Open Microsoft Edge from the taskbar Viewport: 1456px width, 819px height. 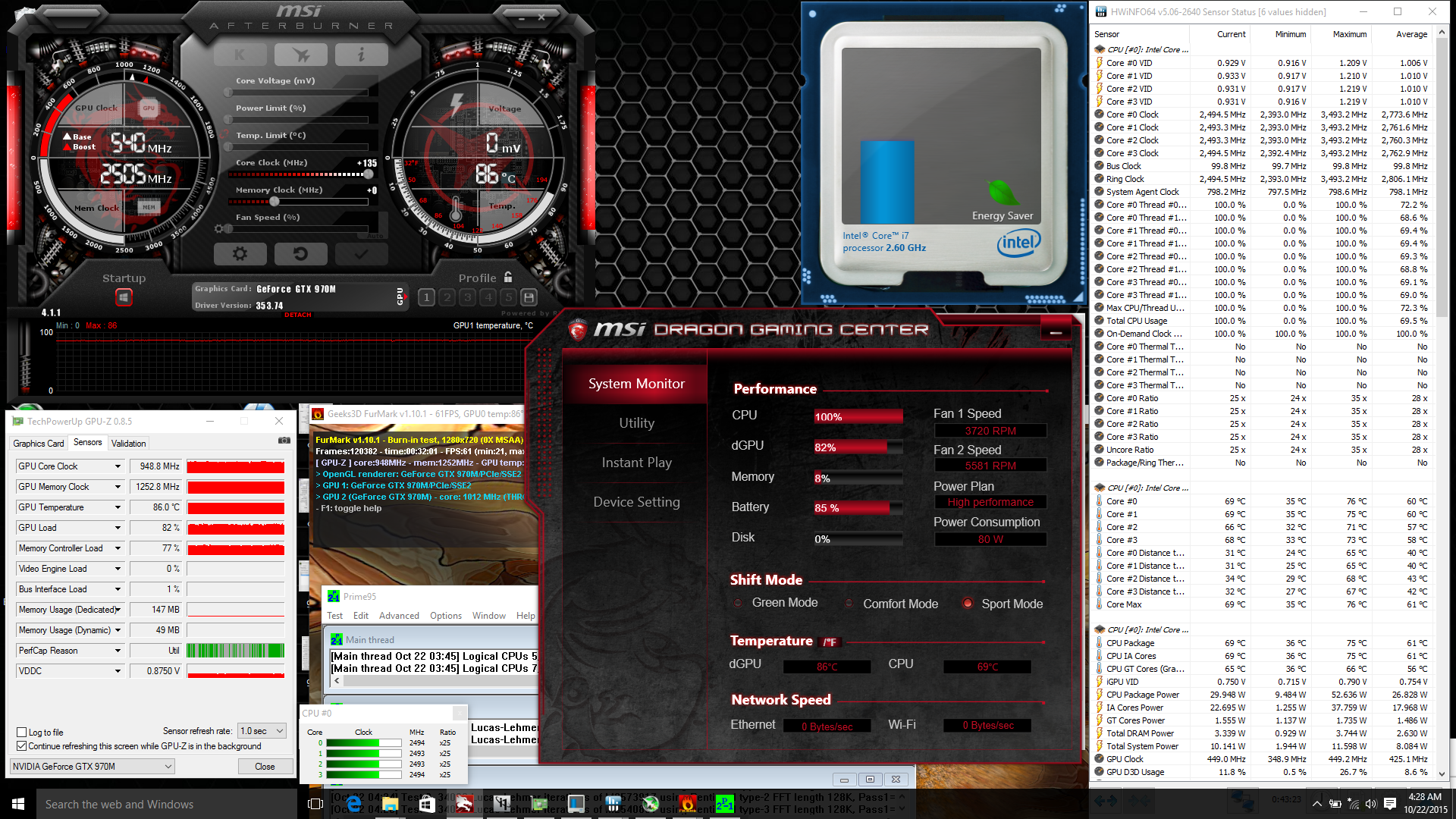pos(353,804)
